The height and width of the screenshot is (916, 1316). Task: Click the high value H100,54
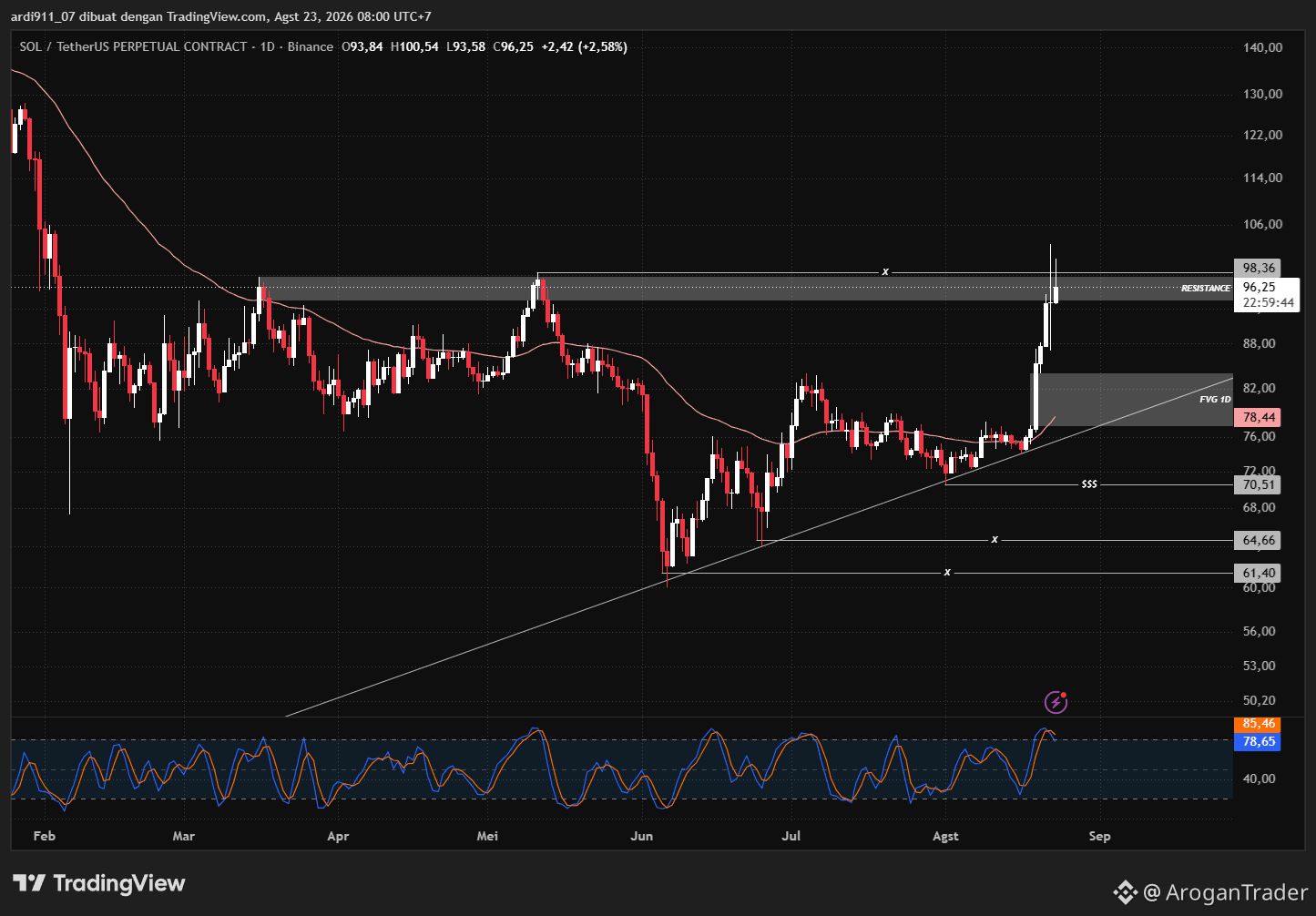[414, 46]
